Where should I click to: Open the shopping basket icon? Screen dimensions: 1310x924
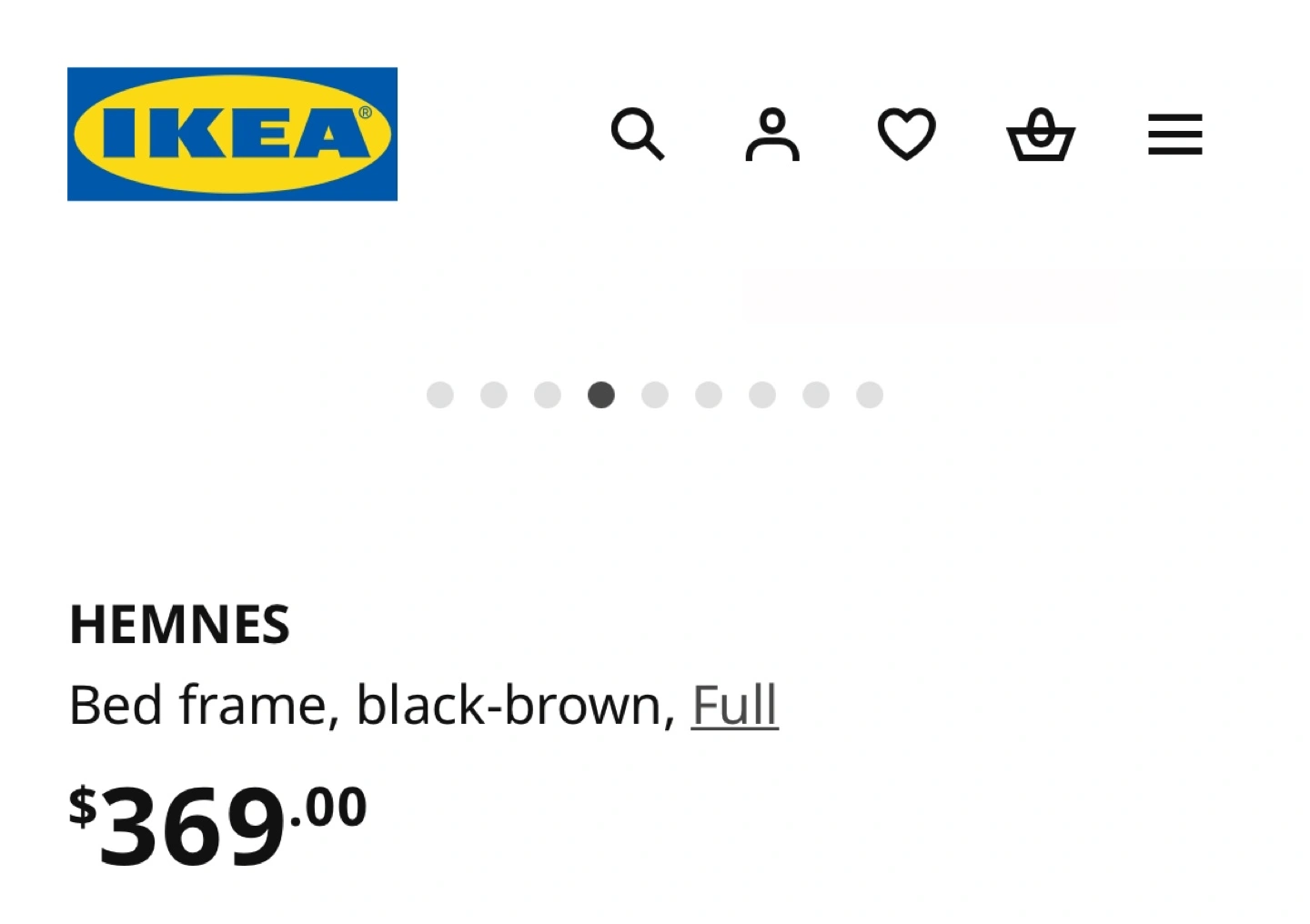(1041, 135)
